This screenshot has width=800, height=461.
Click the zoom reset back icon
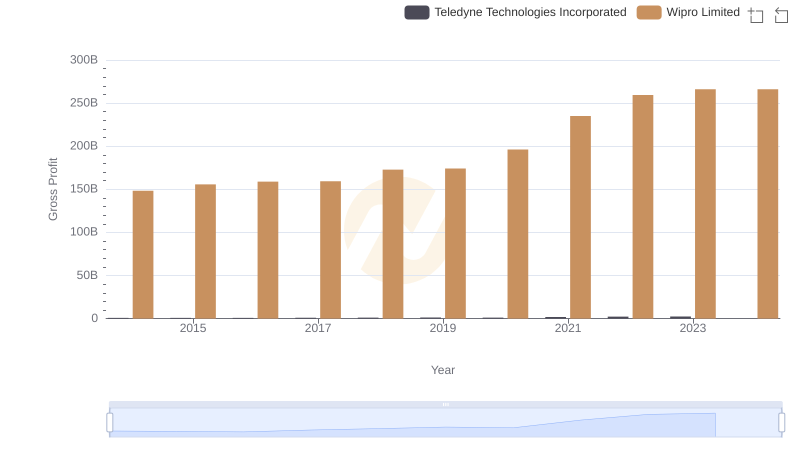pyautogui.click(x=781, y=15)
